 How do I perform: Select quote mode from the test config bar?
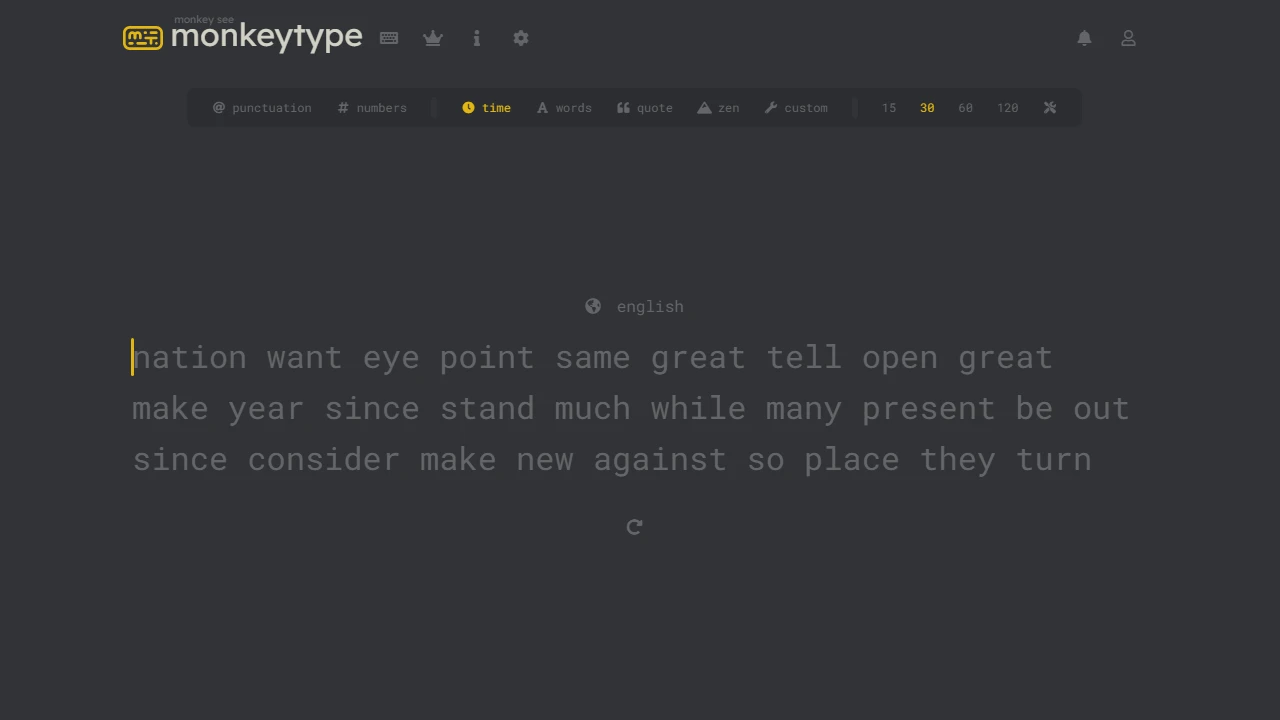644,108
